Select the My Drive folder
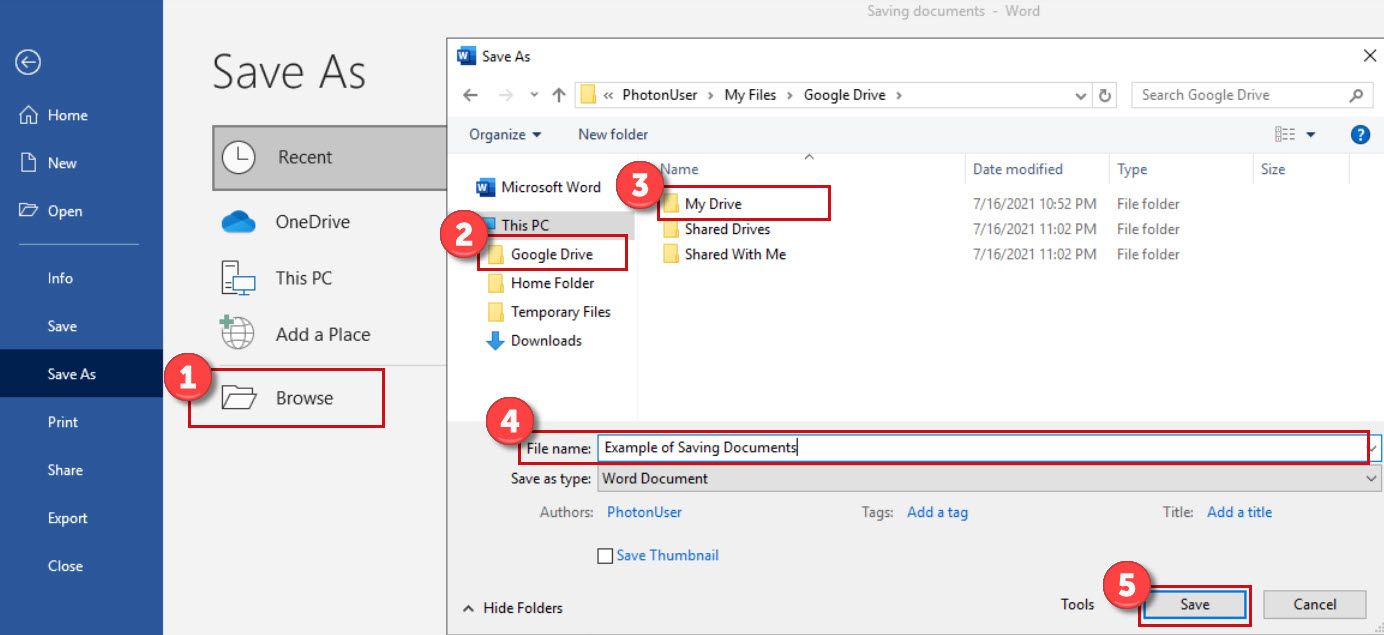The width and height of the screenshot is (1384, 635). (713, 204)
